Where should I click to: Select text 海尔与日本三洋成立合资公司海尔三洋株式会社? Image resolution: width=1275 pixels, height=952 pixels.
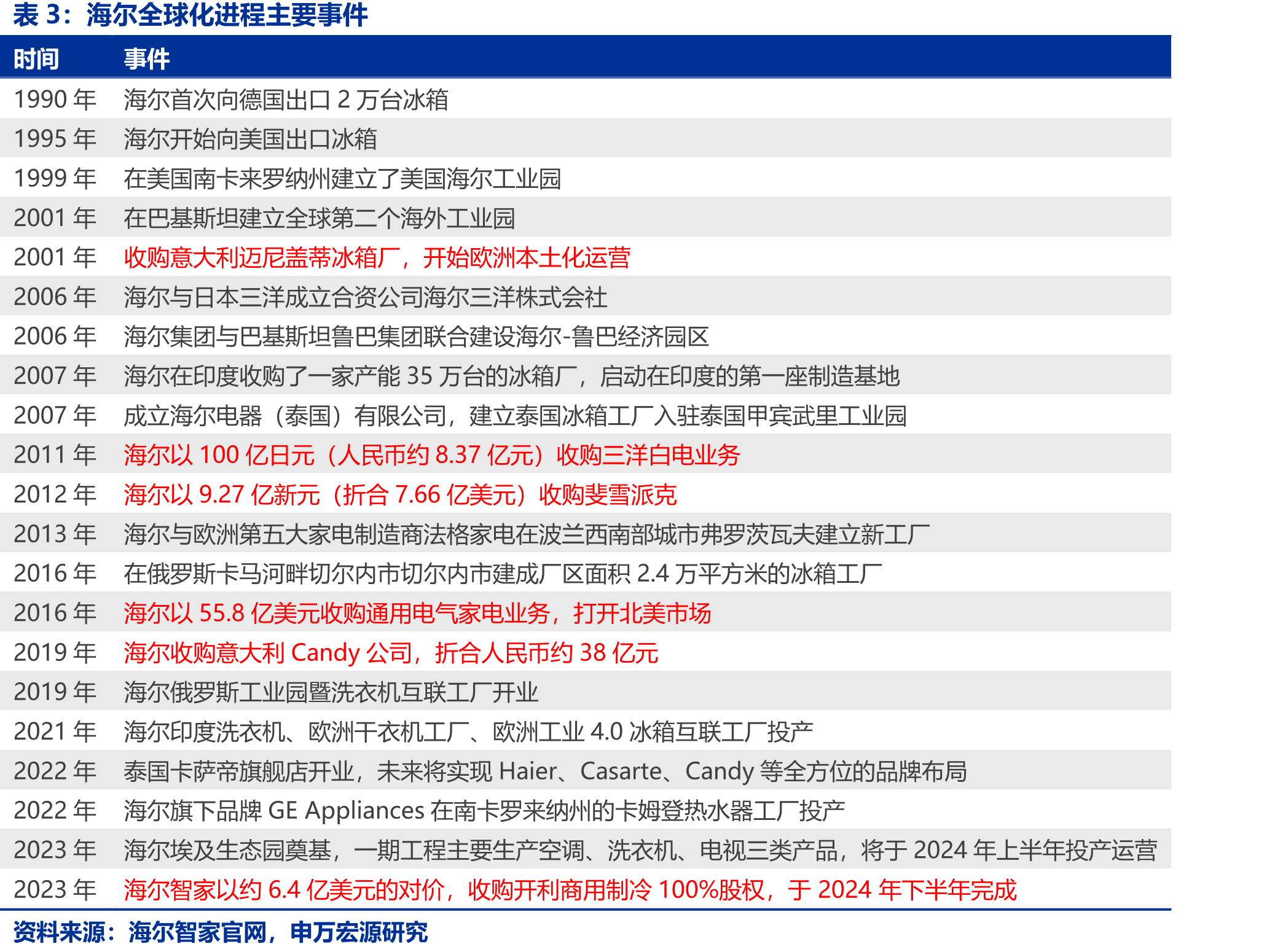[365, 297]
